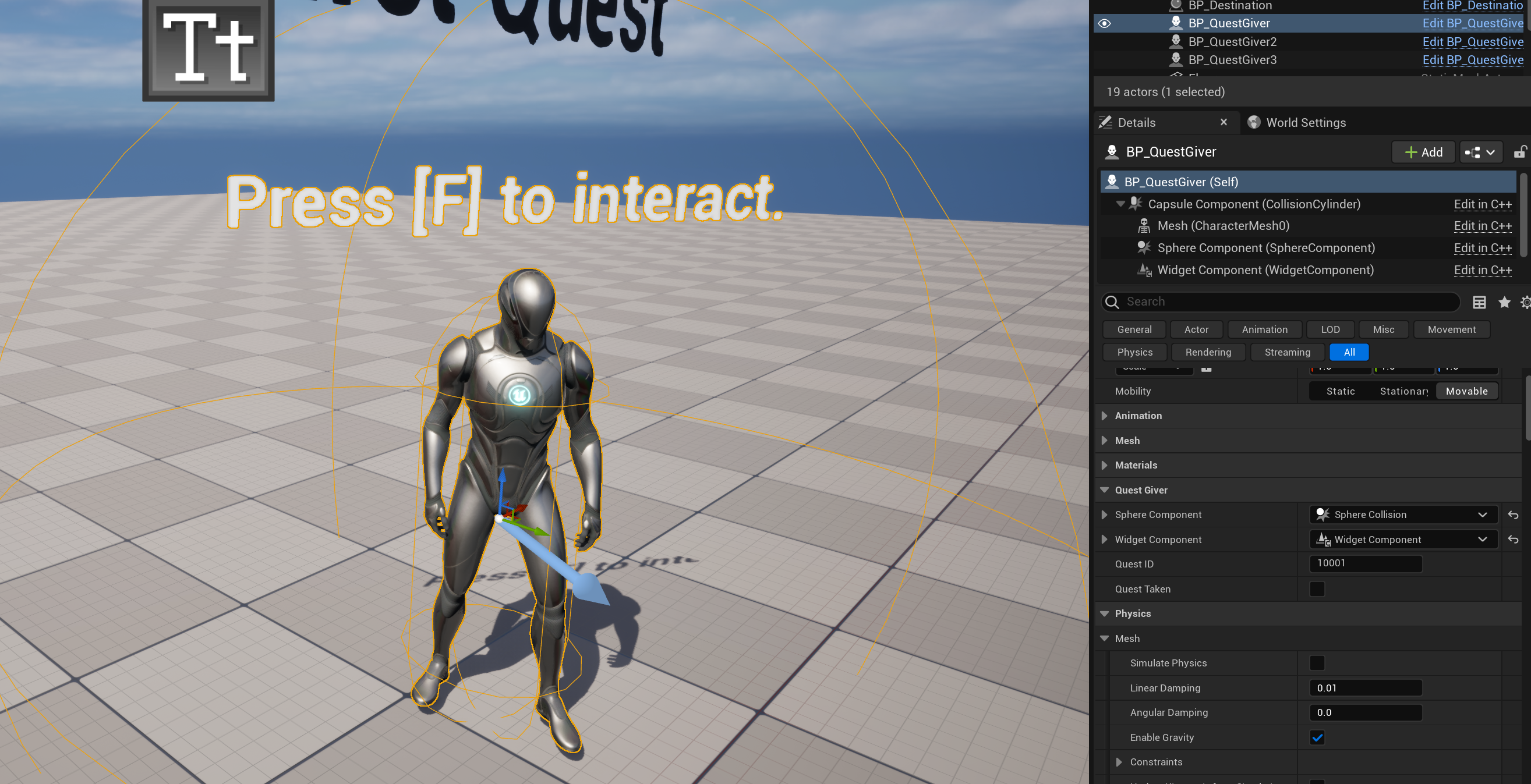The height and width of the screenshot is (784, 1531).
Task: Click the lock details panel icon
Action: (x=1520, y=152)
